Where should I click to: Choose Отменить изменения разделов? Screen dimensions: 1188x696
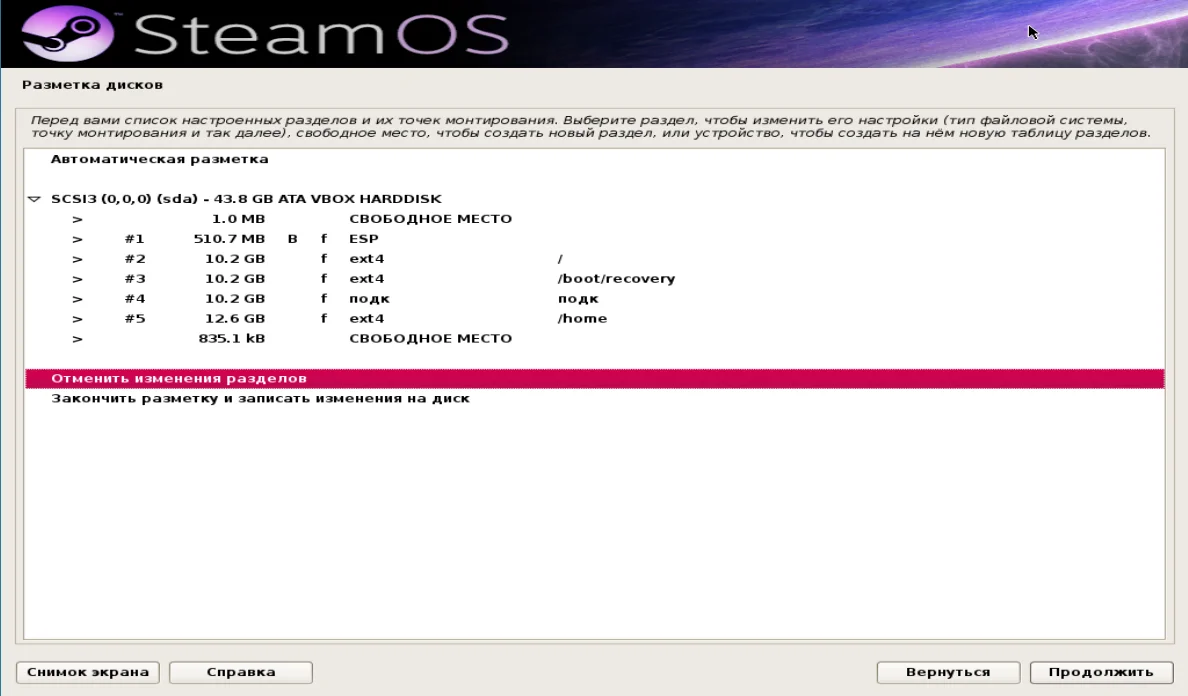click(x=595, y=379)
